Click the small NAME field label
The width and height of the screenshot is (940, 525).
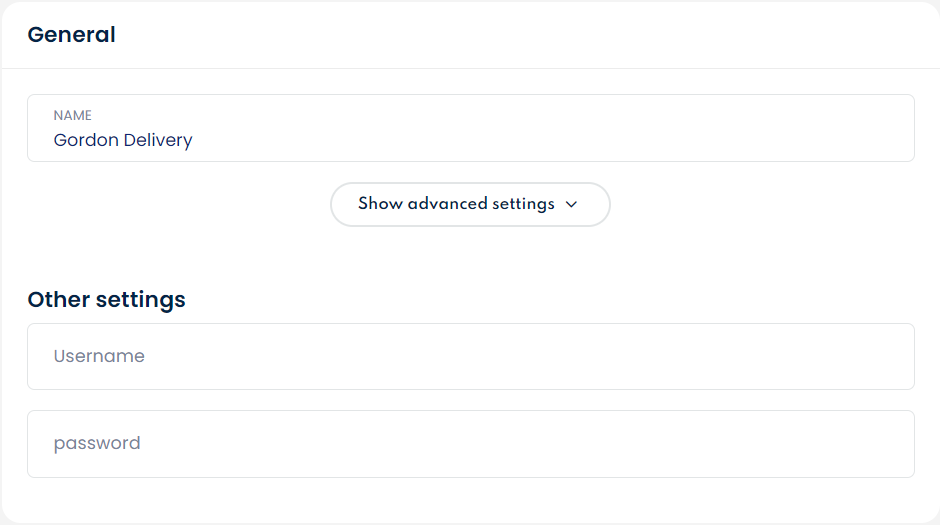pos(73,116)
